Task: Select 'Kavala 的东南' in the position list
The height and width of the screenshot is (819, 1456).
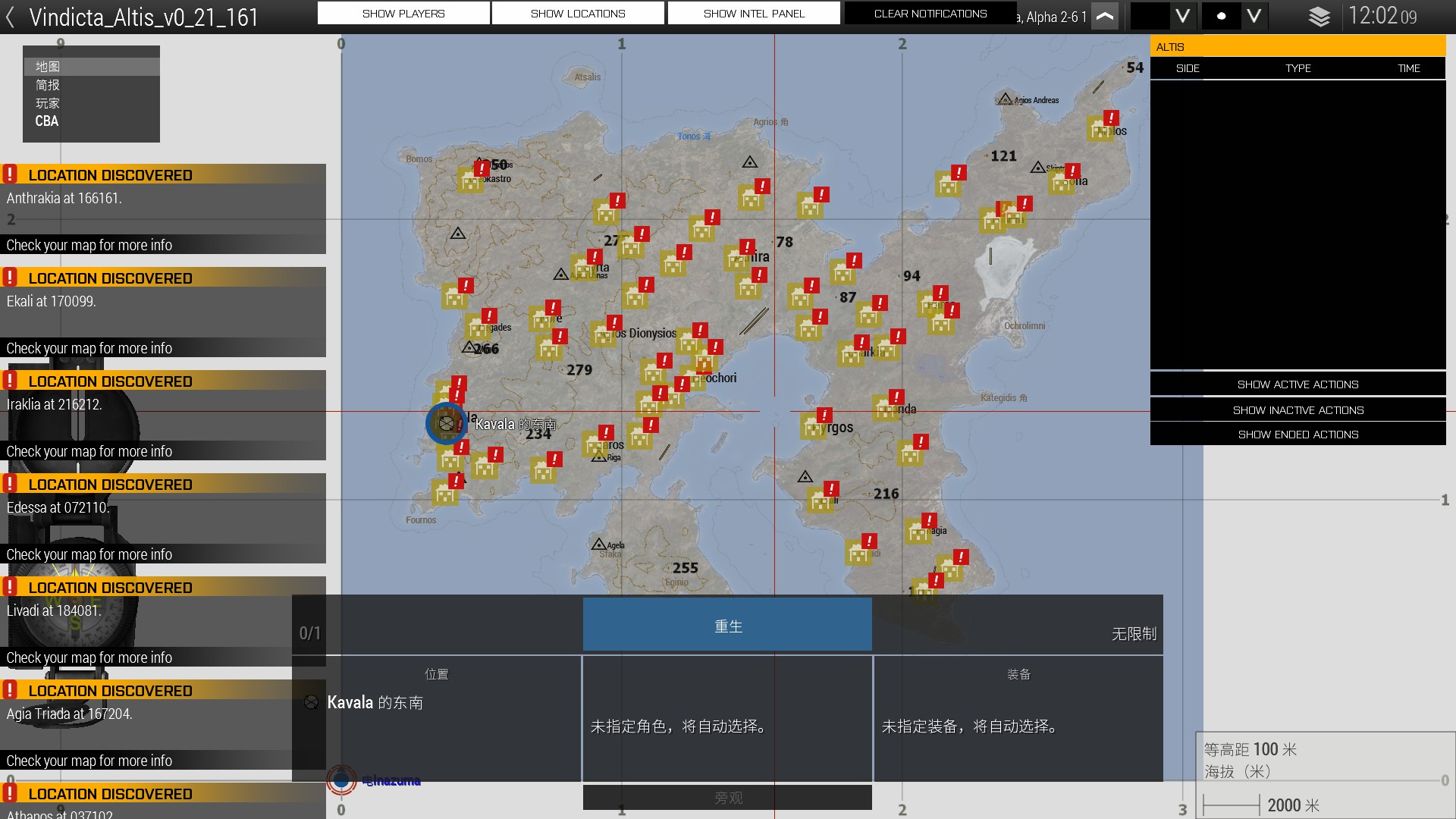Action: (375, 702)
